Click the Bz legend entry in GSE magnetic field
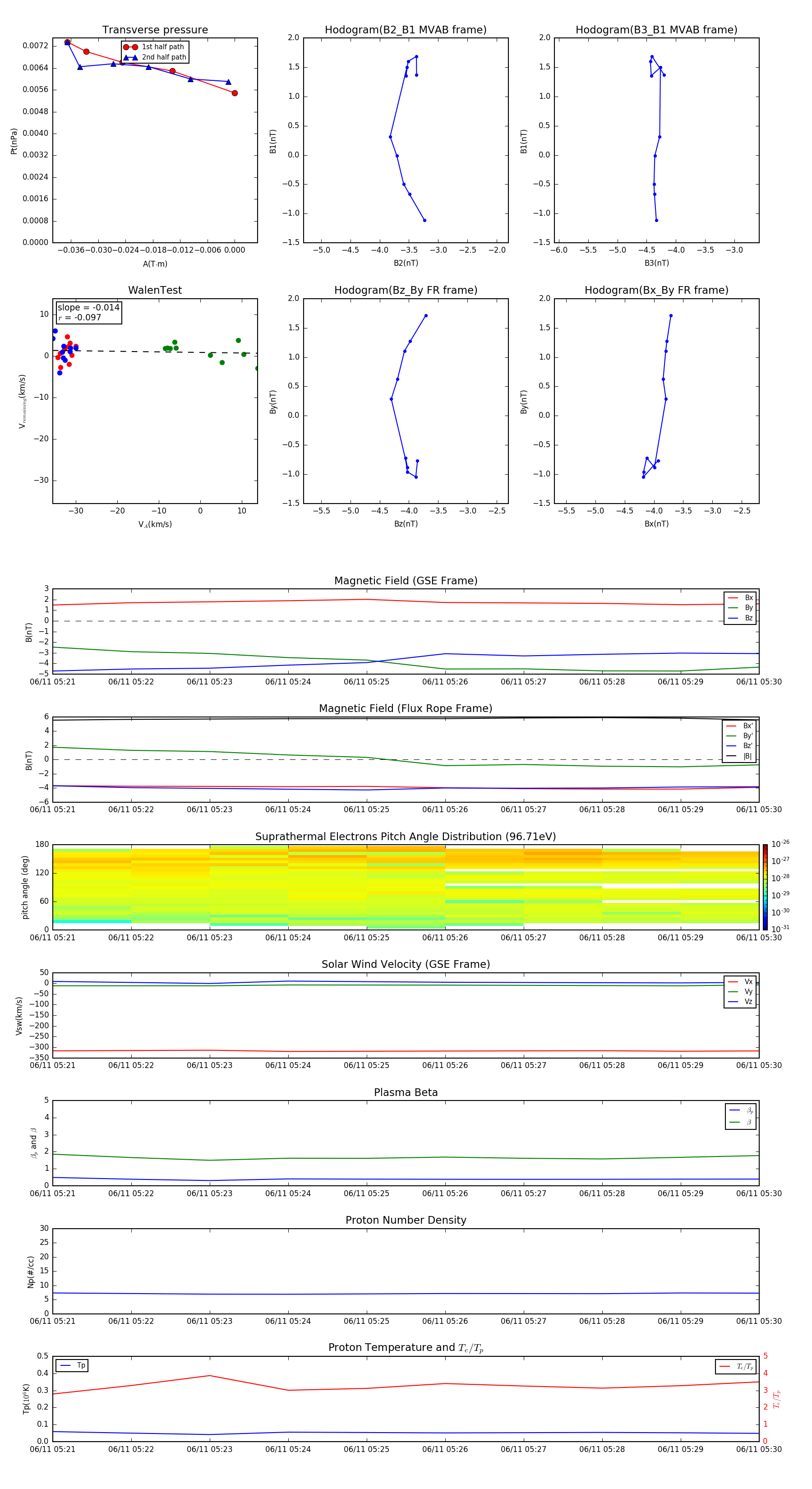This screenshot has width=812, height=1489. [x=740, y=619]
